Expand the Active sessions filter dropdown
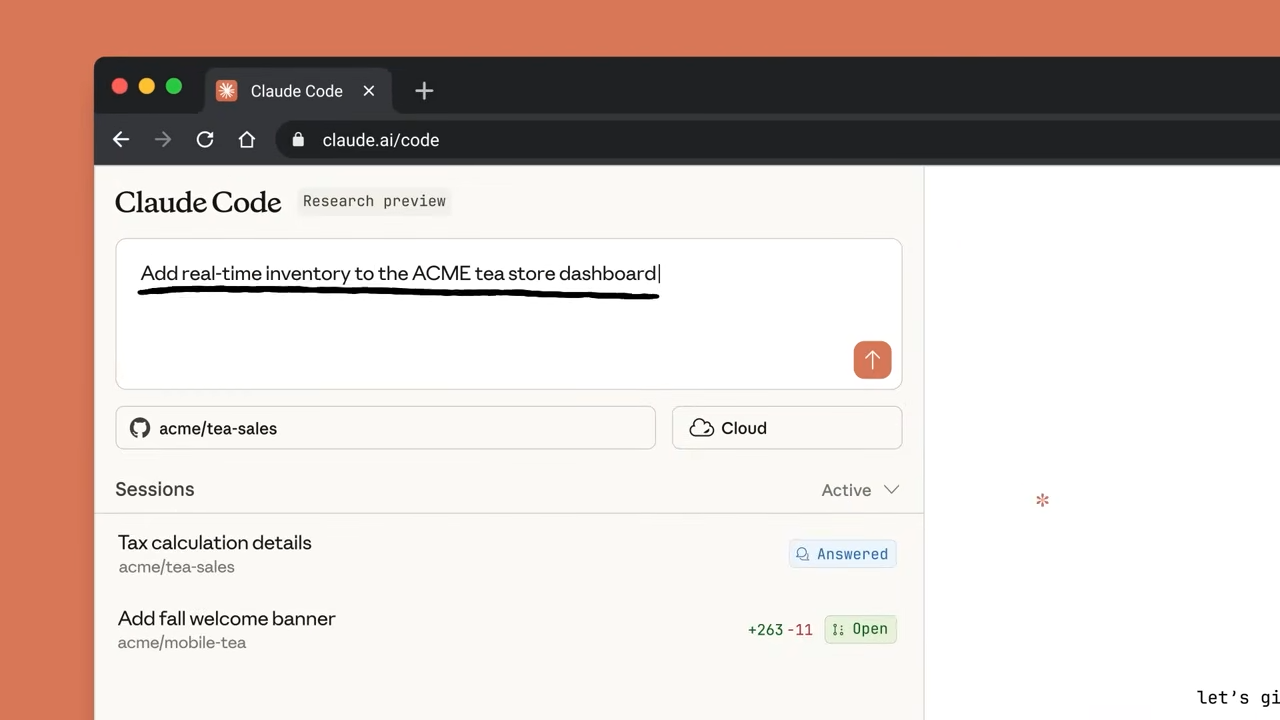Viewport: 1280px width, 720px height. pyautogui.click(x=859, y=490)
